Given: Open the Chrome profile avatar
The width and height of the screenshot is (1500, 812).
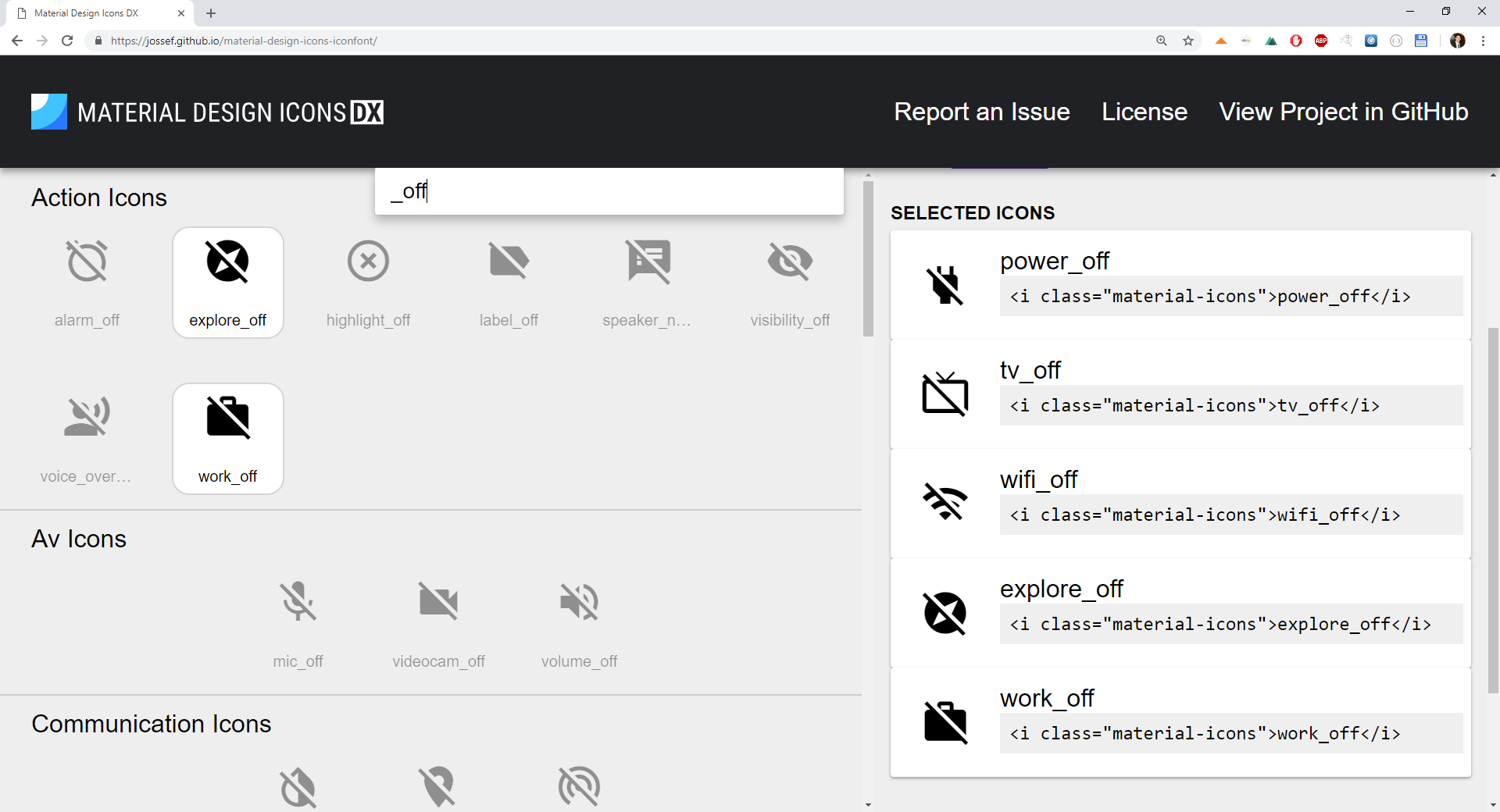Looking at the screenshot, I should coord(1458,41).
